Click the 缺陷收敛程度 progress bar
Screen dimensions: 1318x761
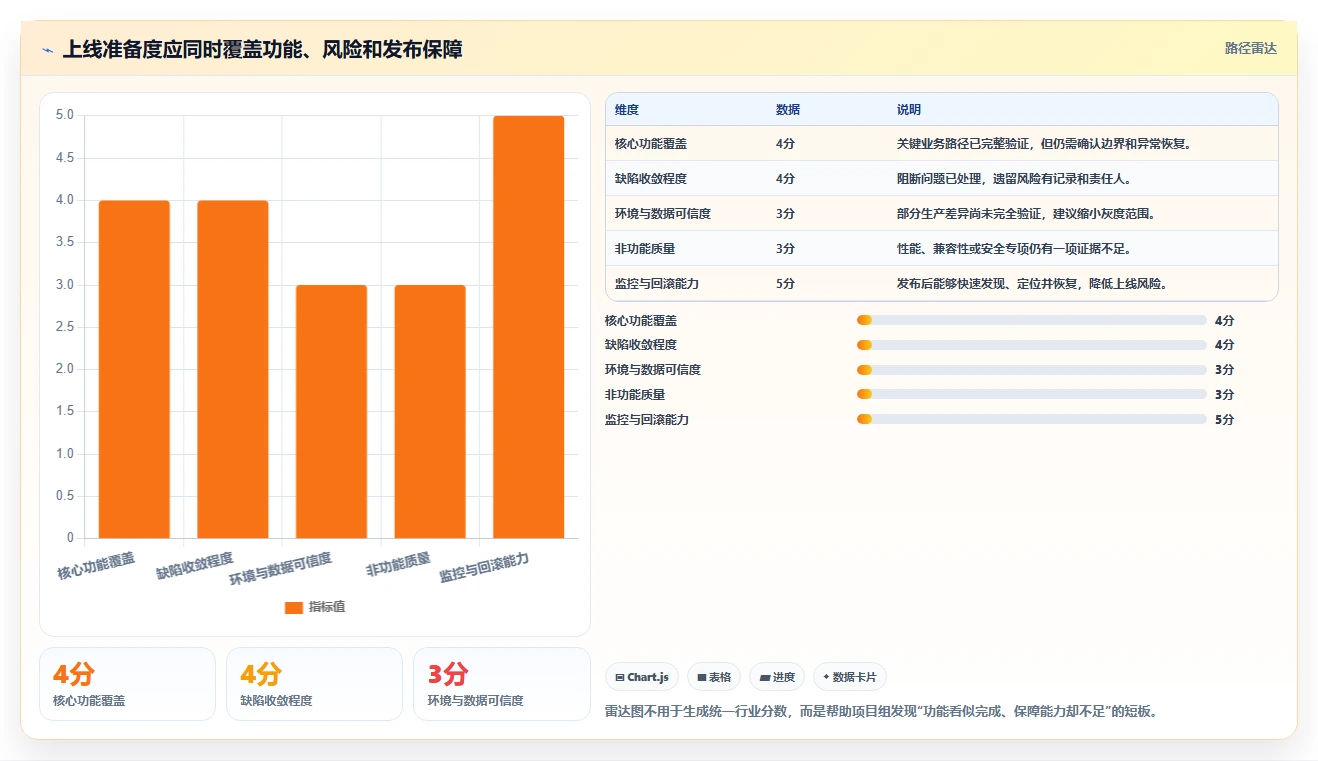point(1032,345)
